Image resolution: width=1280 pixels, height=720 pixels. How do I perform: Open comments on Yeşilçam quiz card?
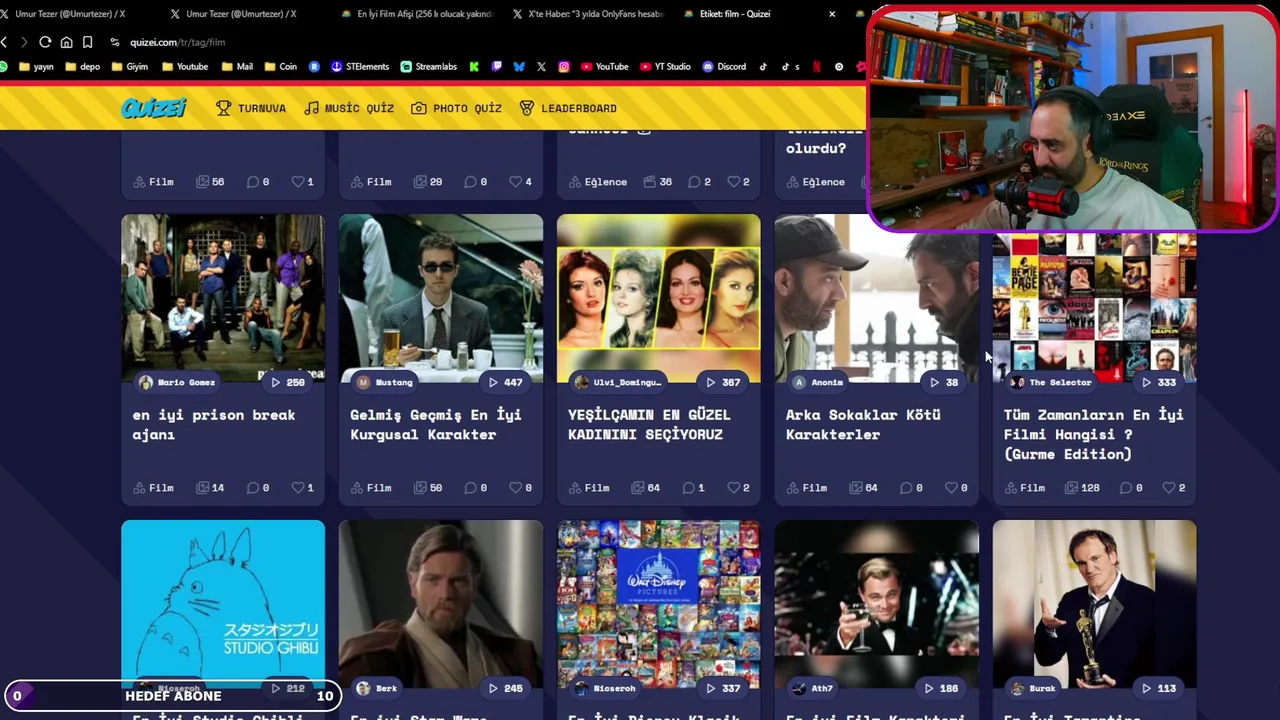(693, 488)
